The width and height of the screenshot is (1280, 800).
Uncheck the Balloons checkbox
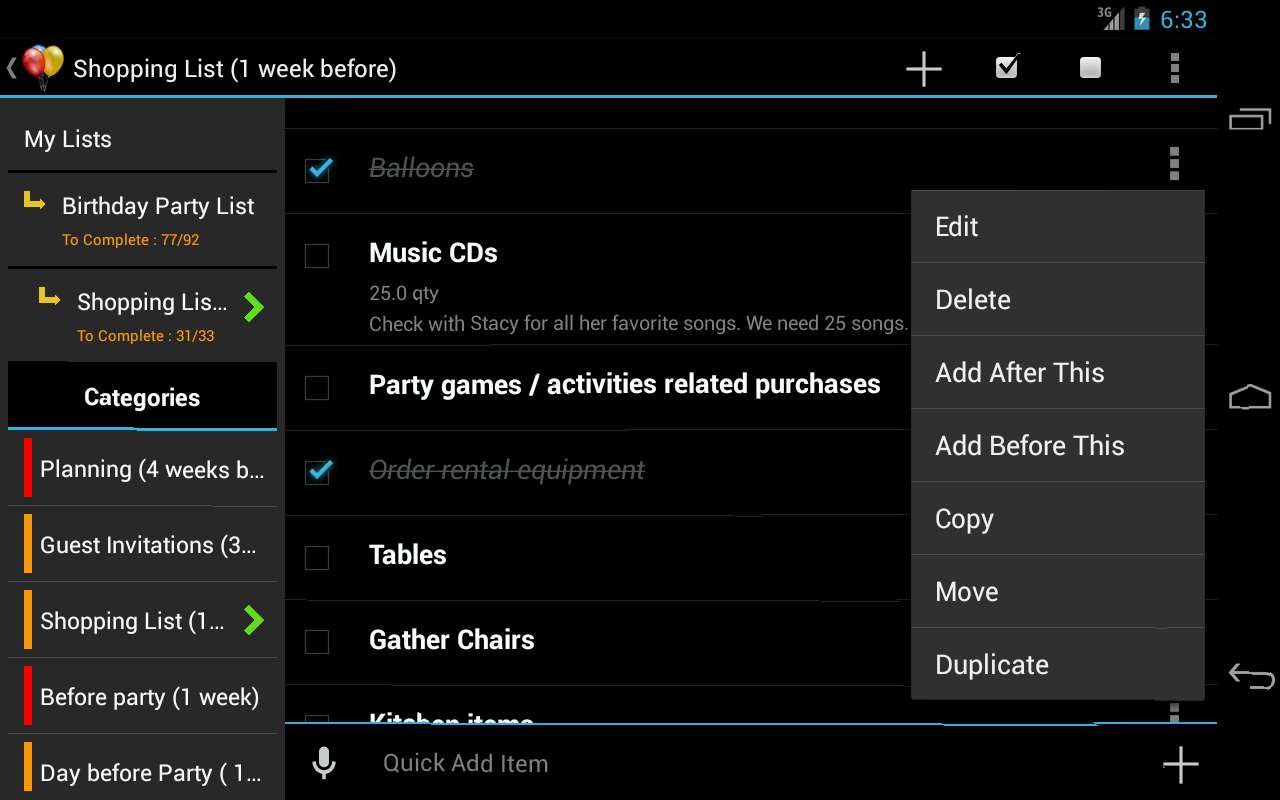pos(318,169)
